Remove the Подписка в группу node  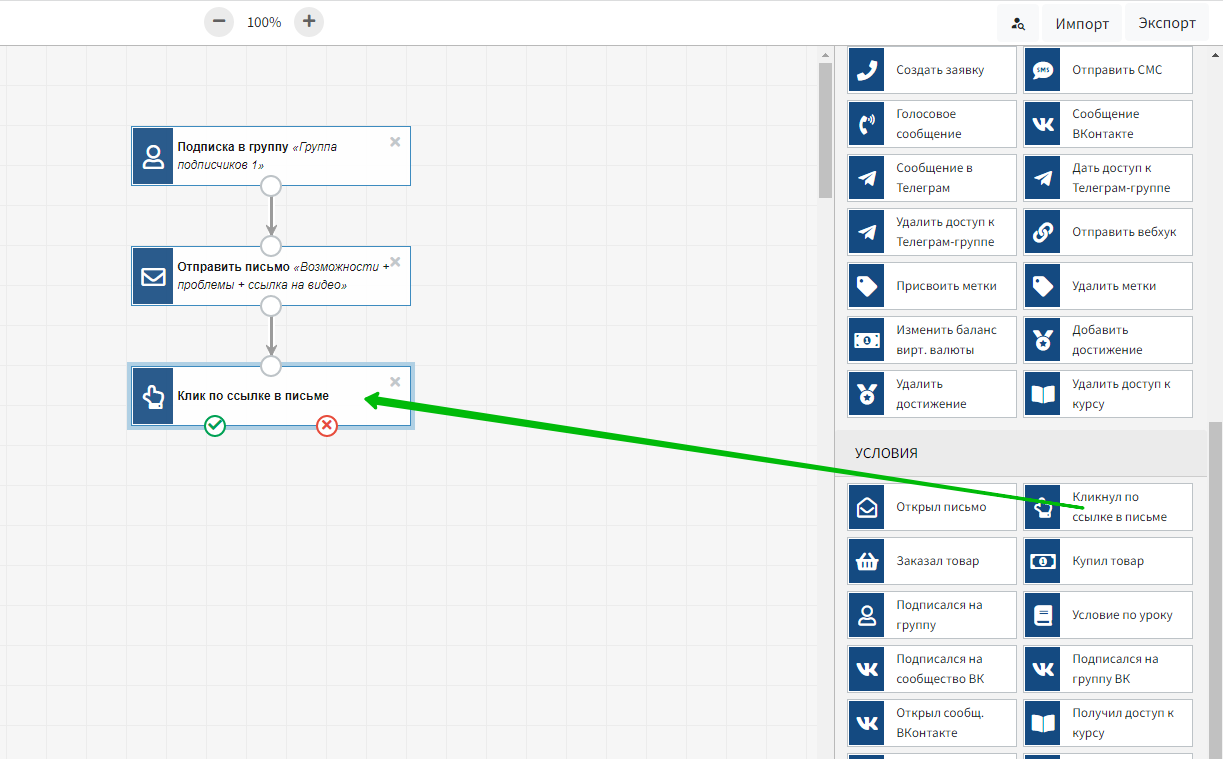395,142
